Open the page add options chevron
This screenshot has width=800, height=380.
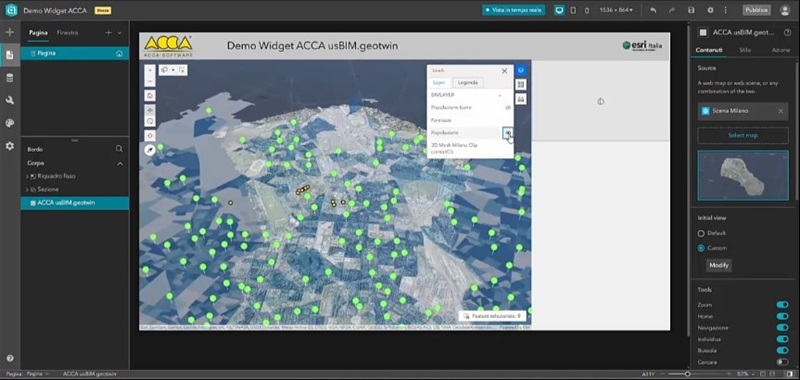pos(120,33)
